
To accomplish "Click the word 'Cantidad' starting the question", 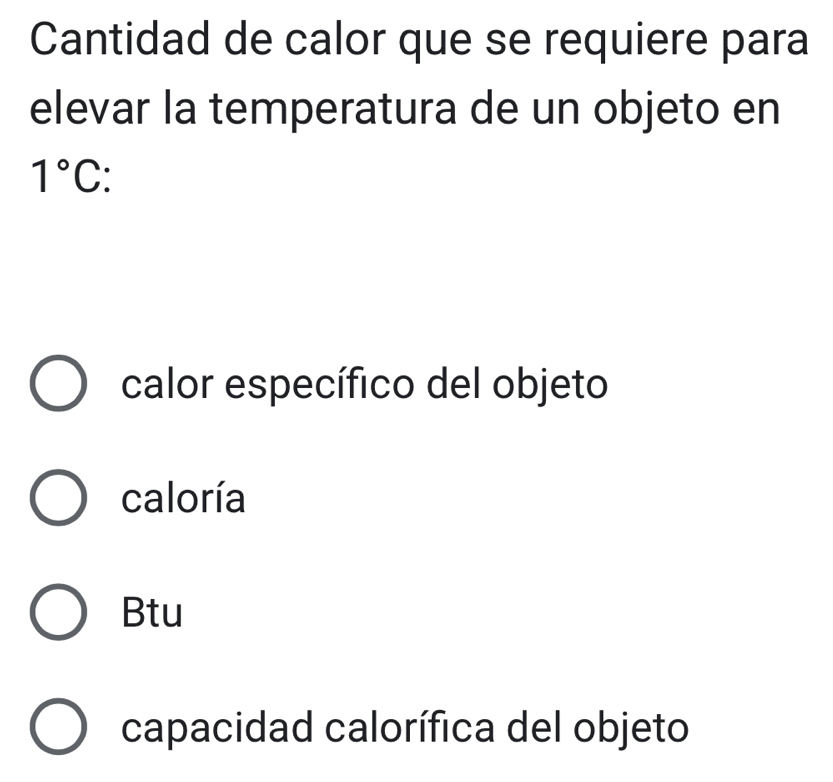I will tap(120, 39).
